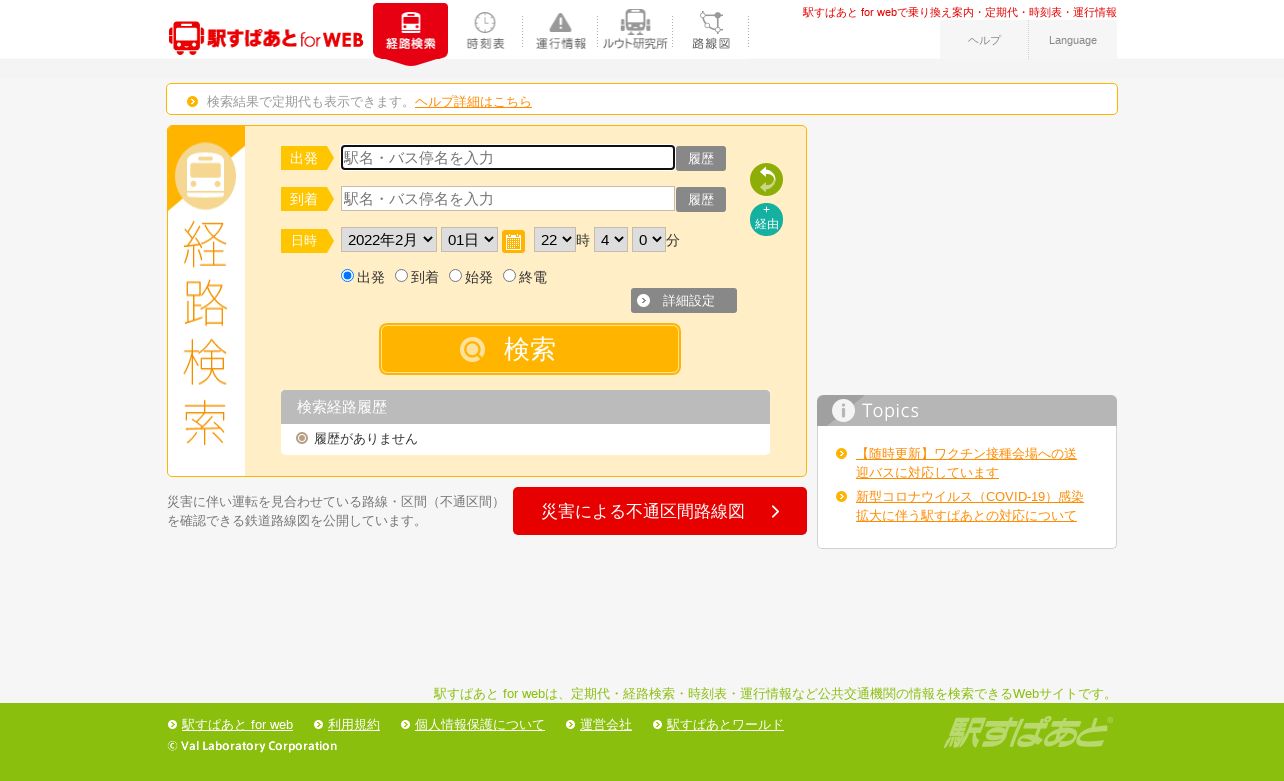Click the 履歴がありません history text
This screenshot has height=781, width=1284.
click(x=366, y=439)
